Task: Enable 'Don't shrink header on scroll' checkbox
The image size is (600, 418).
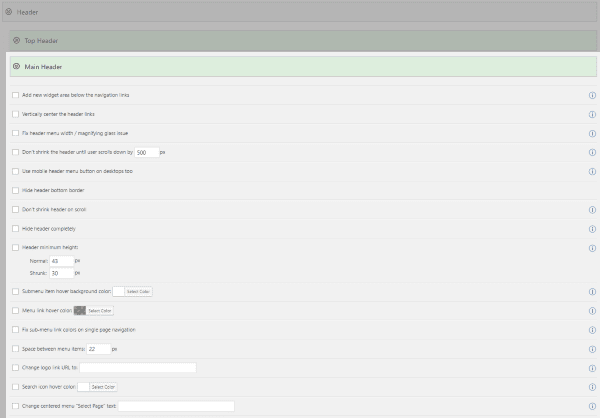Action: tap(15, 209)
